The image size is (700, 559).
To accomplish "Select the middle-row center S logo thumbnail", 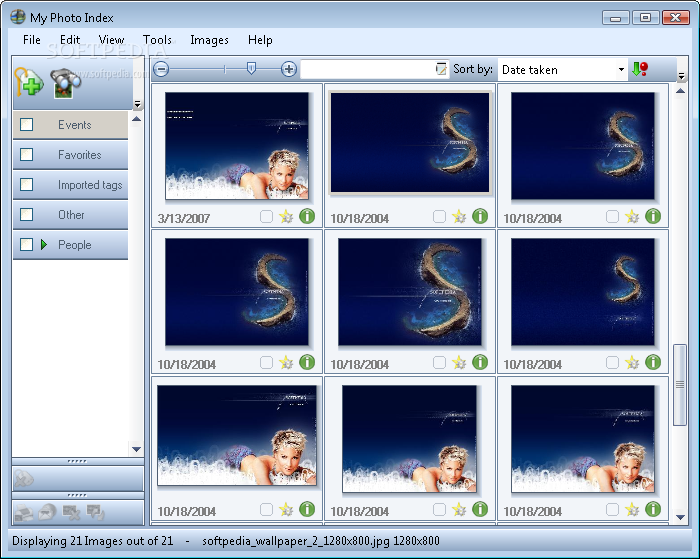I will [x=410, y=292].
